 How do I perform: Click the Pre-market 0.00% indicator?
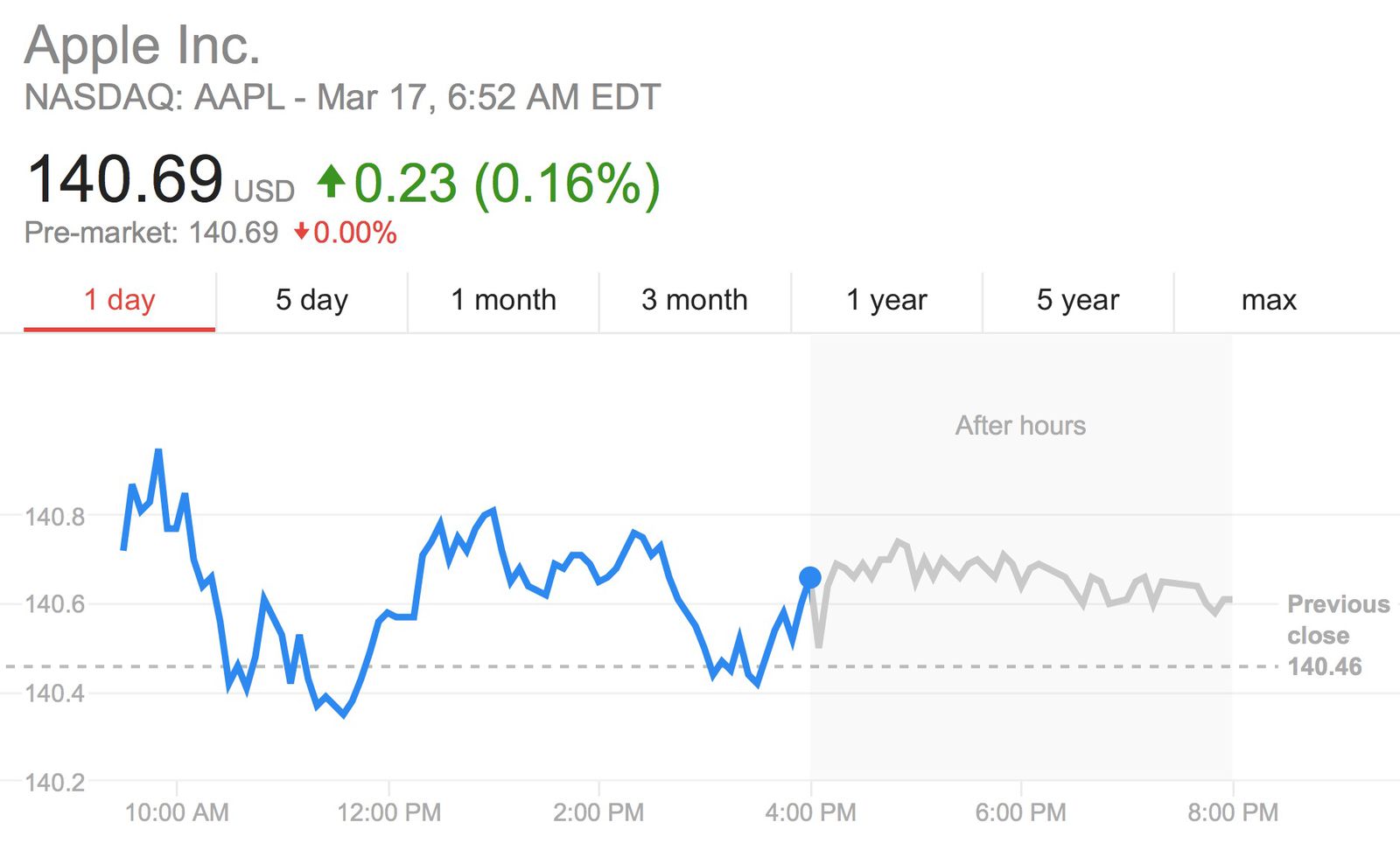[354, 233]
